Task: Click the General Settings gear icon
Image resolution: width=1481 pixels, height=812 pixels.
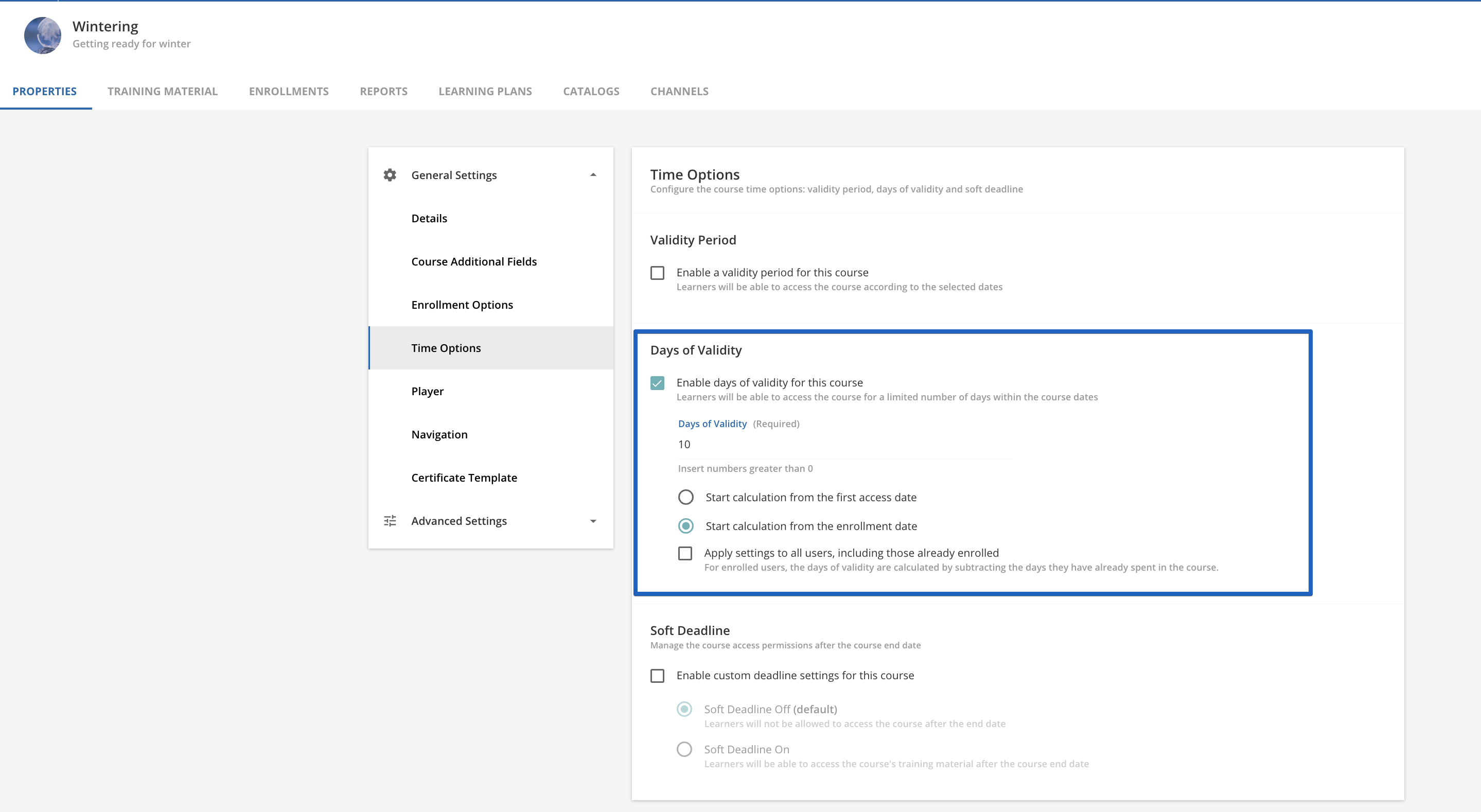Action: click(x=390, y=175)
